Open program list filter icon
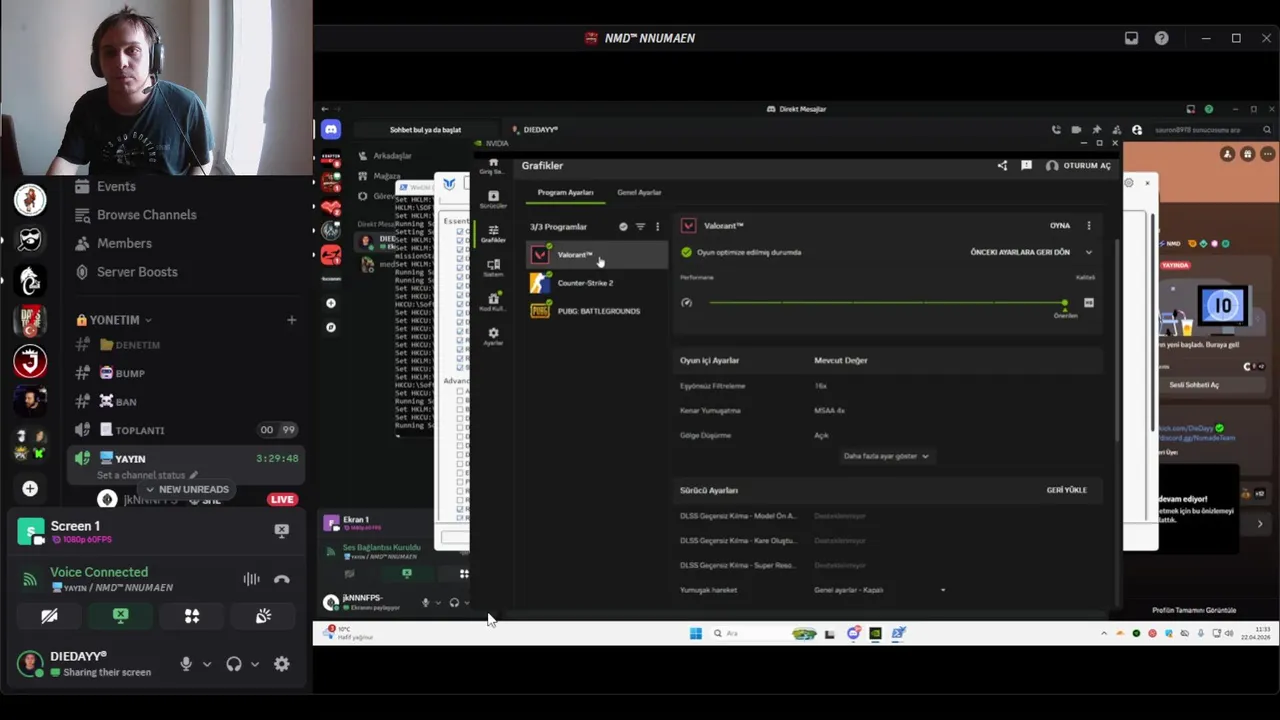Viewport: 1280px width, 720px height. point(640,227)
